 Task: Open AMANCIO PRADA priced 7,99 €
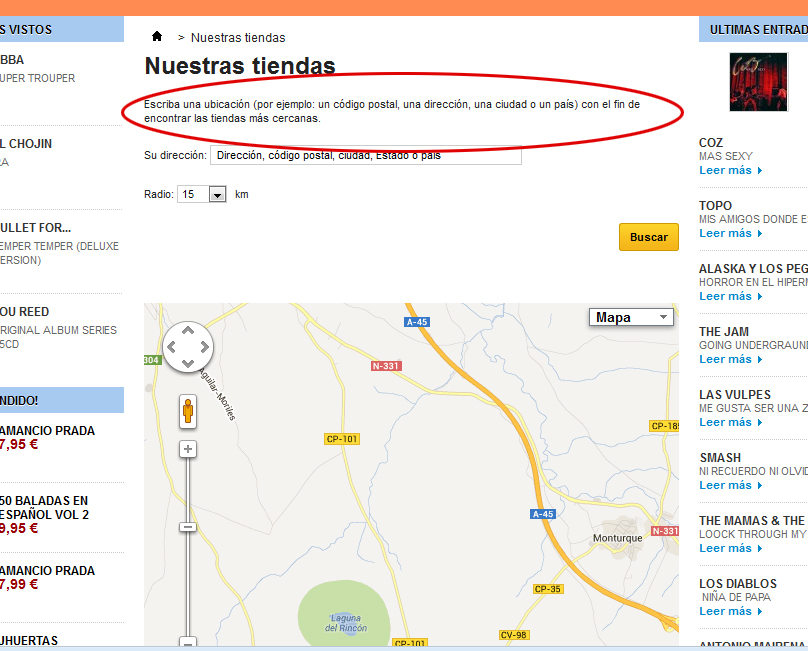click(47, 571)
